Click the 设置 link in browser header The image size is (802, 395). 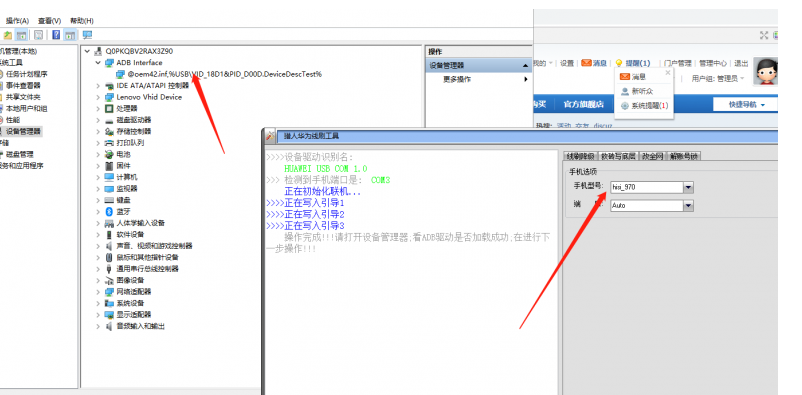(567, 63)
